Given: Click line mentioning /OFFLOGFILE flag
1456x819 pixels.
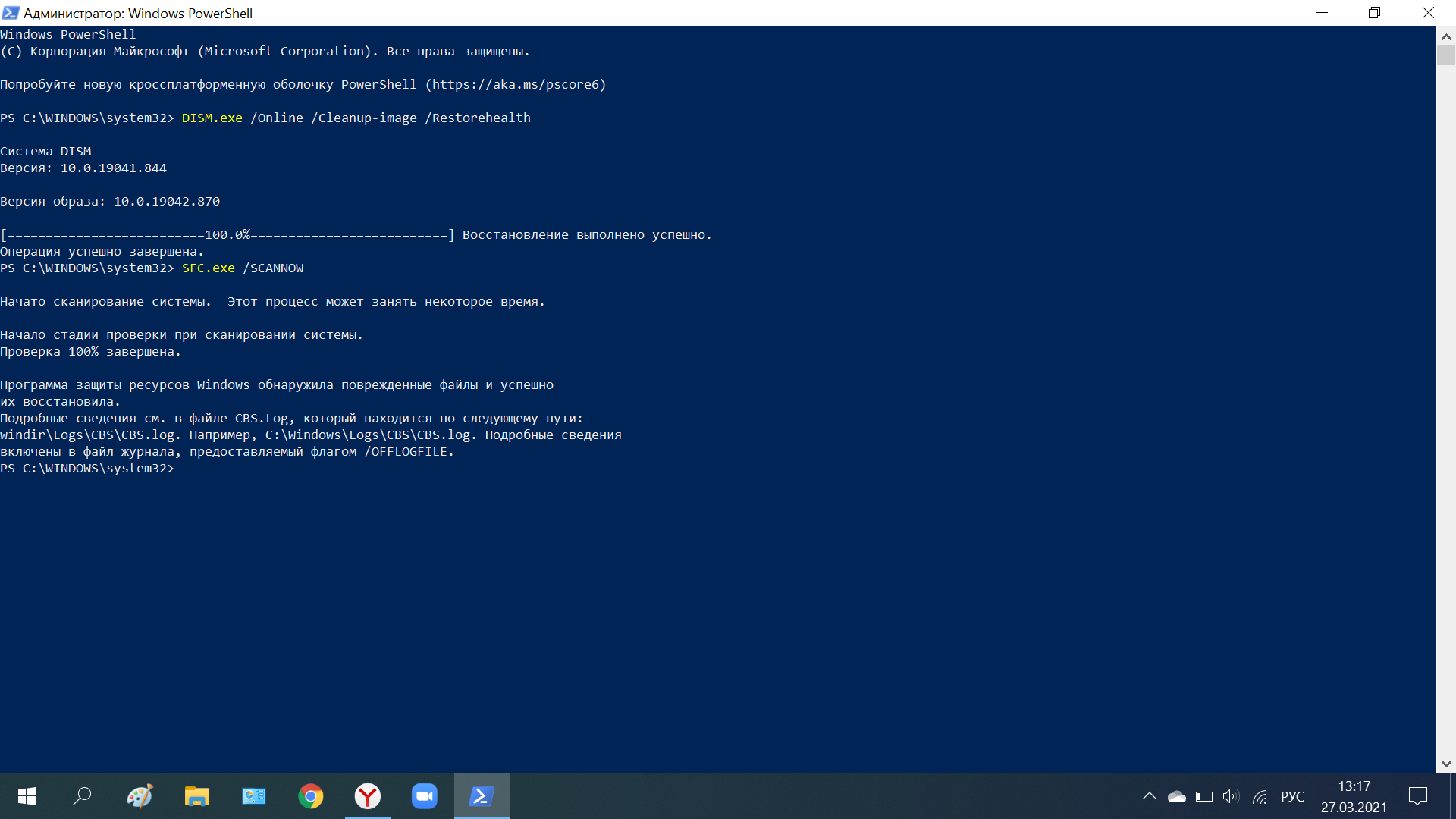Looking at the screenshot, I should click(227, 451).
